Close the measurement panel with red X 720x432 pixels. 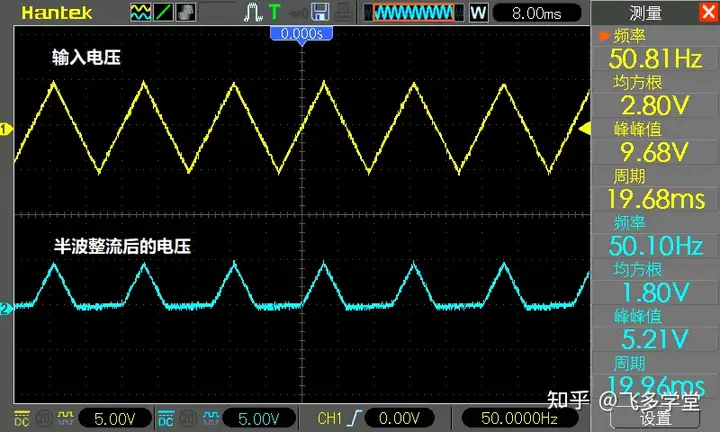[709, 11]
